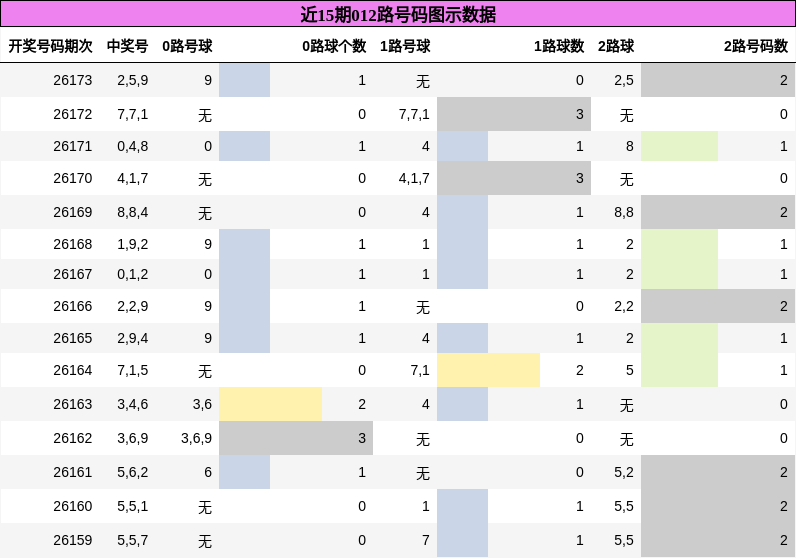
Task: Select period number 26172
Action: [x=73, y=114]
